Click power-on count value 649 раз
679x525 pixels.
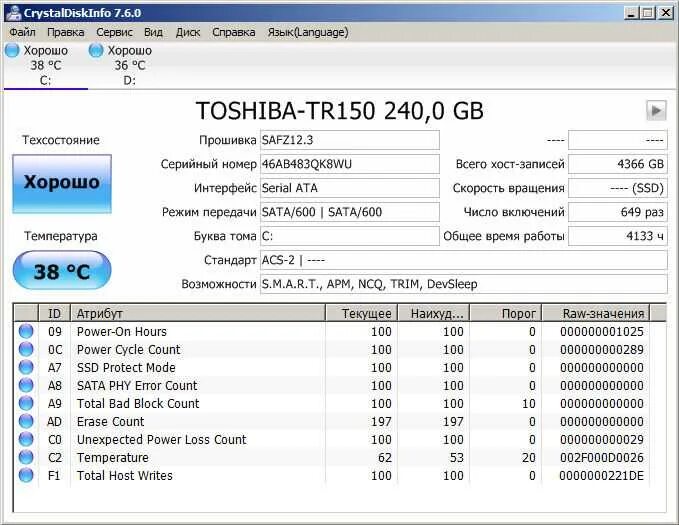[618, 212]
